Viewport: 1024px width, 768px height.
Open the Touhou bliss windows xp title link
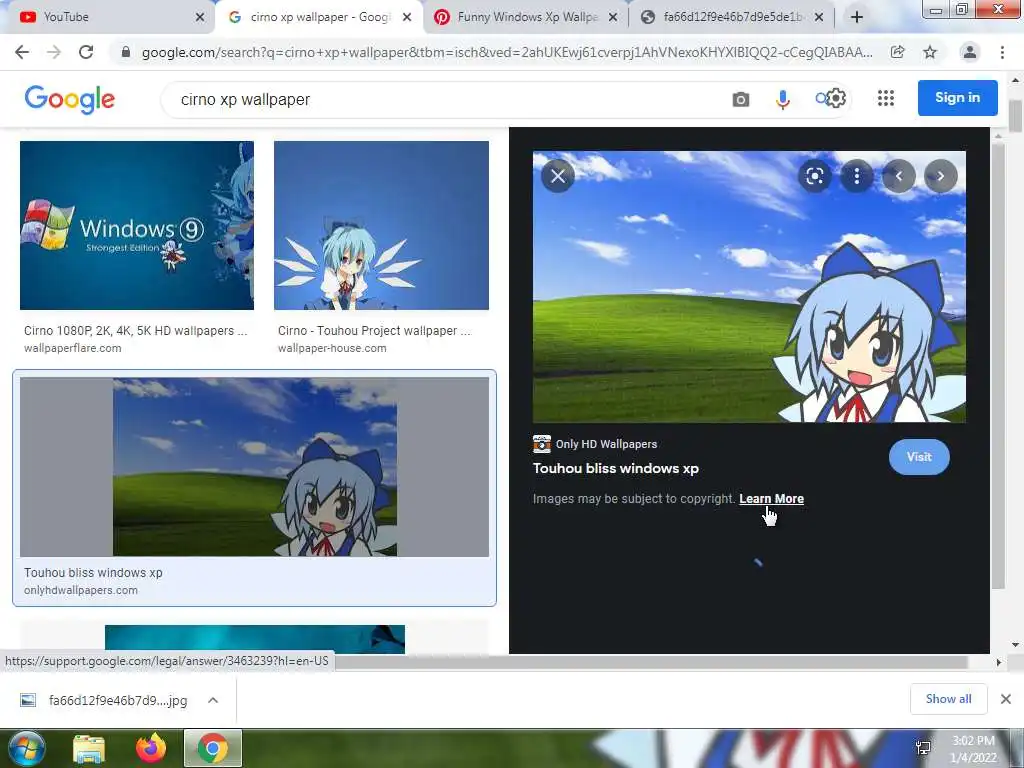click(616, 468)
